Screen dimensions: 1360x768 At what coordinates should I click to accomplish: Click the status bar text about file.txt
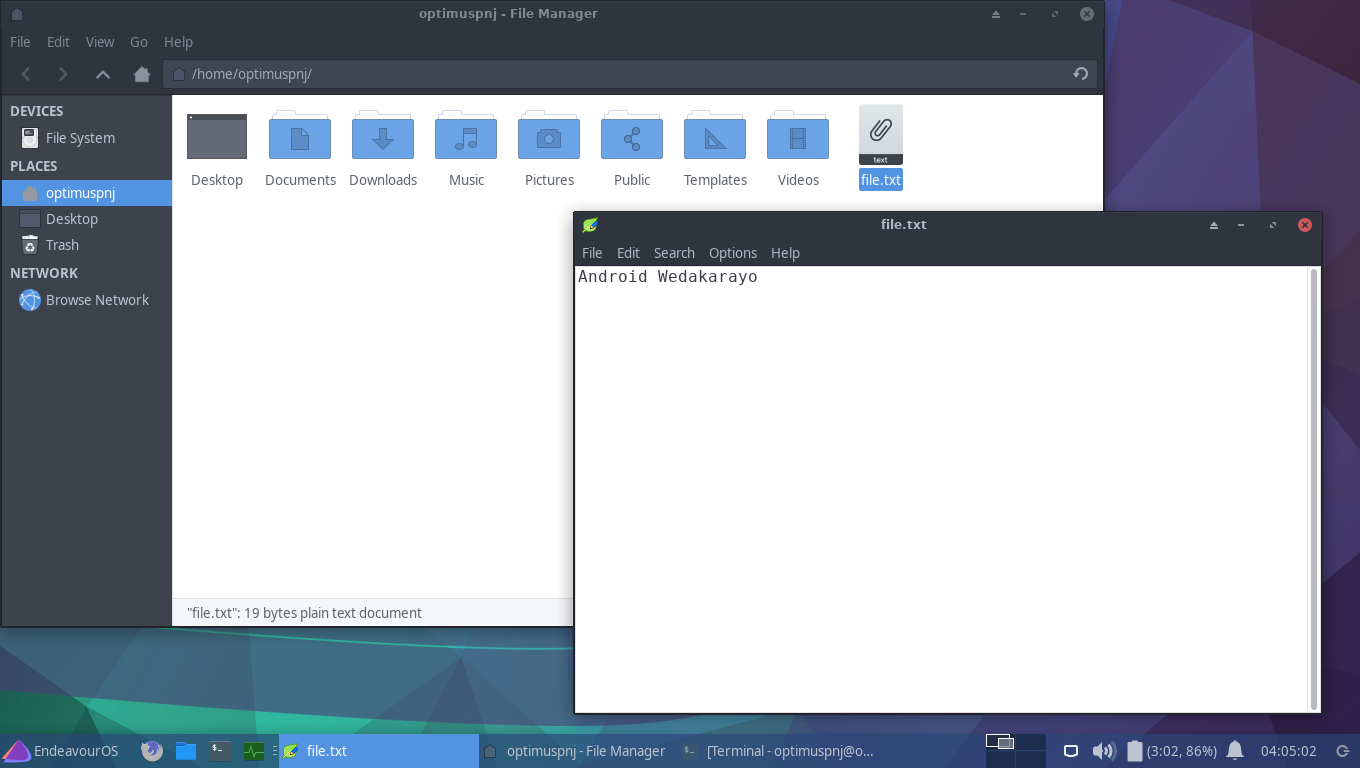304,613
